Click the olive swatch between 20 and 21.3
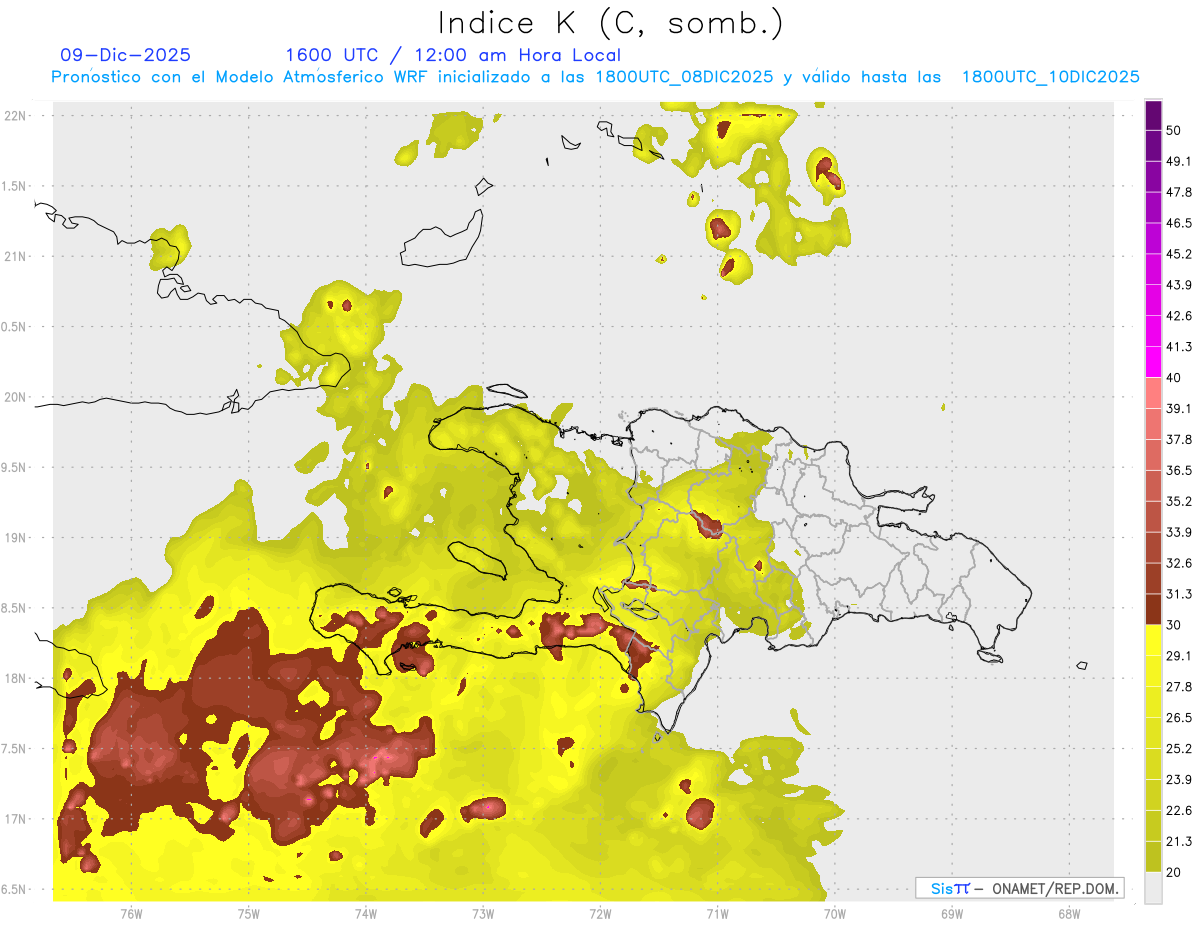This screenshot has height=927, width=1200. pyautogui.click(x=1153, y=857)
